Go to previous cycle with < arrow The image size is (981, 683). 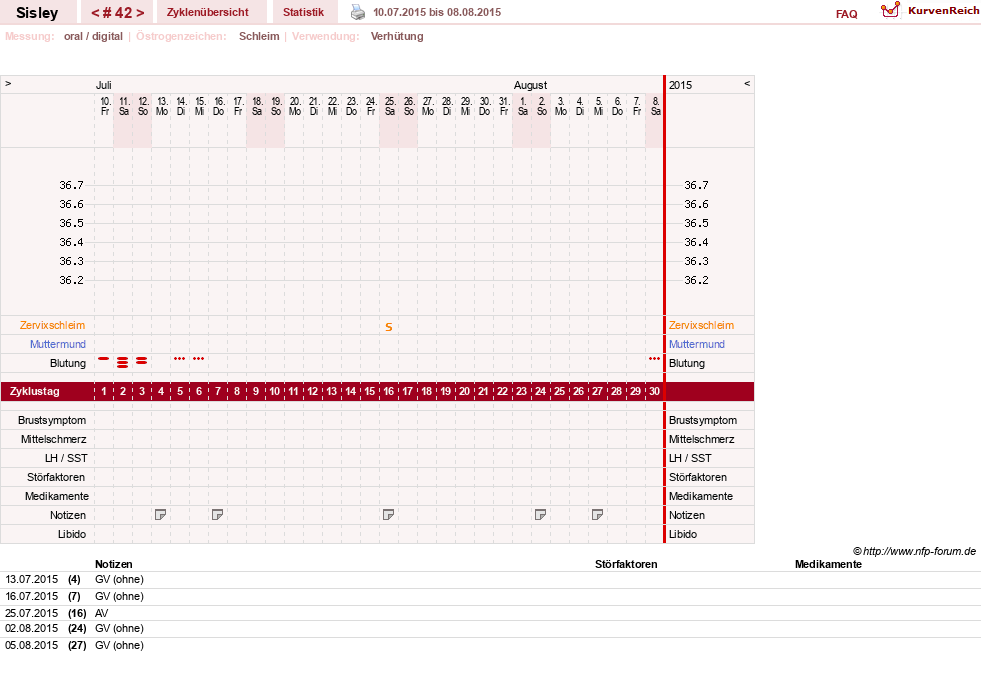[95, 13]
